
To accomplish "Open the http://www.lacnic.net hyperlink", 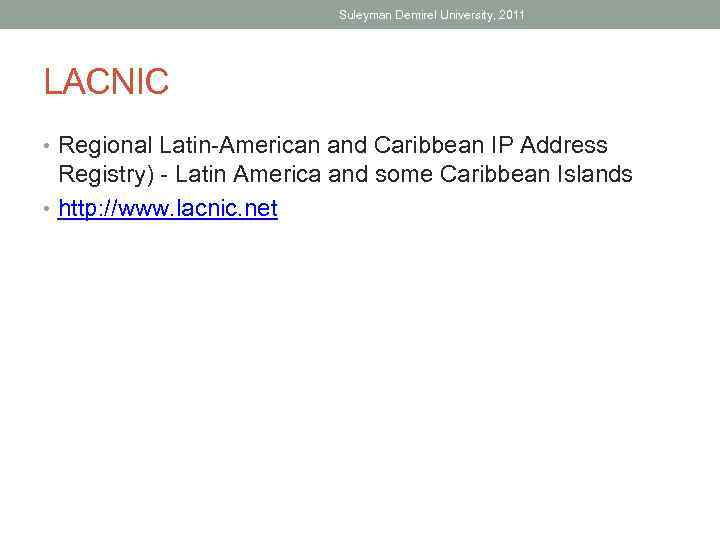I will tap(168, 208).
